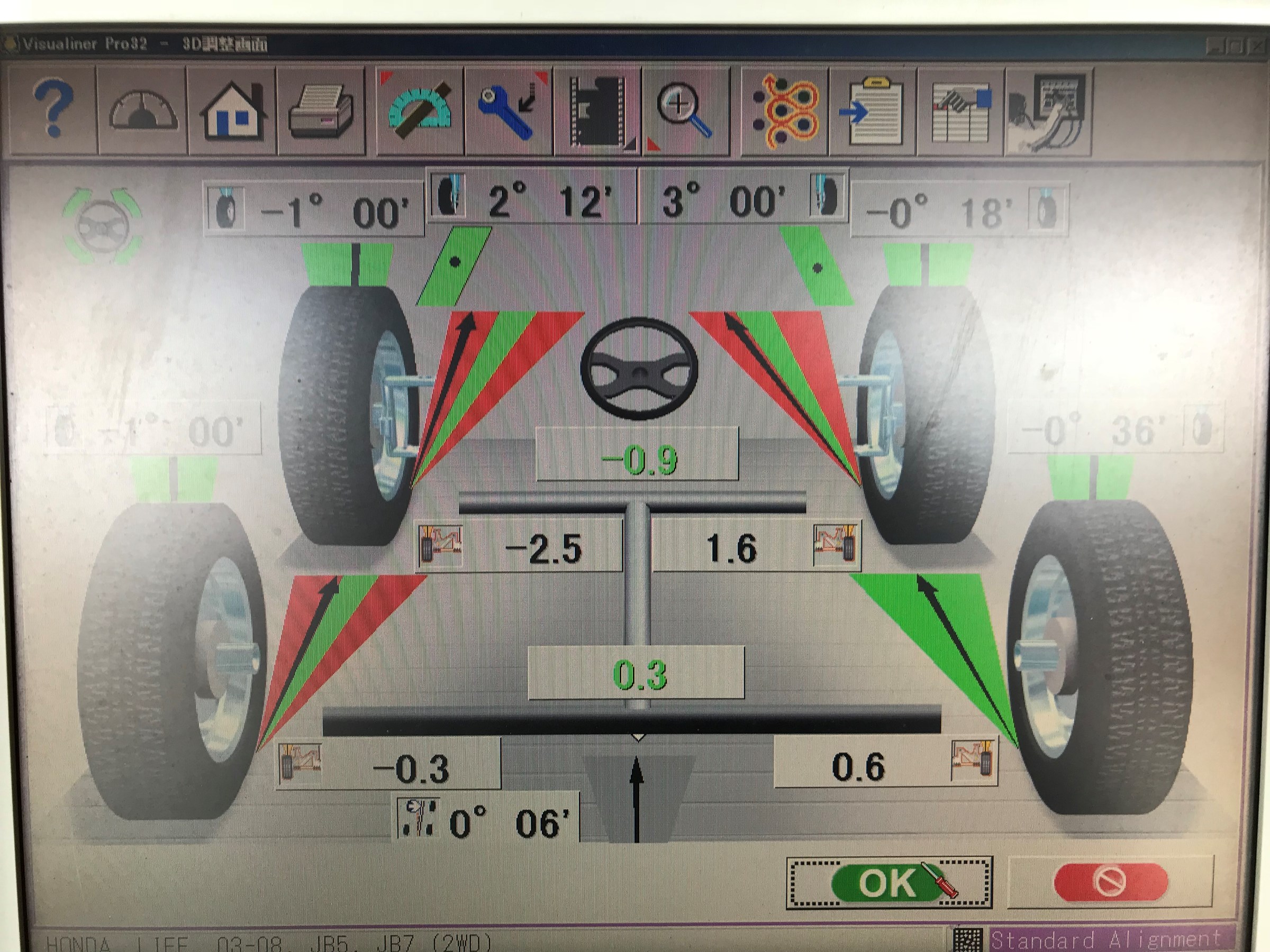Image resolution: width=1270 pixels, height=952 pixels.
Task: Click the magnifier zoom icon
Action: (685, 110)
